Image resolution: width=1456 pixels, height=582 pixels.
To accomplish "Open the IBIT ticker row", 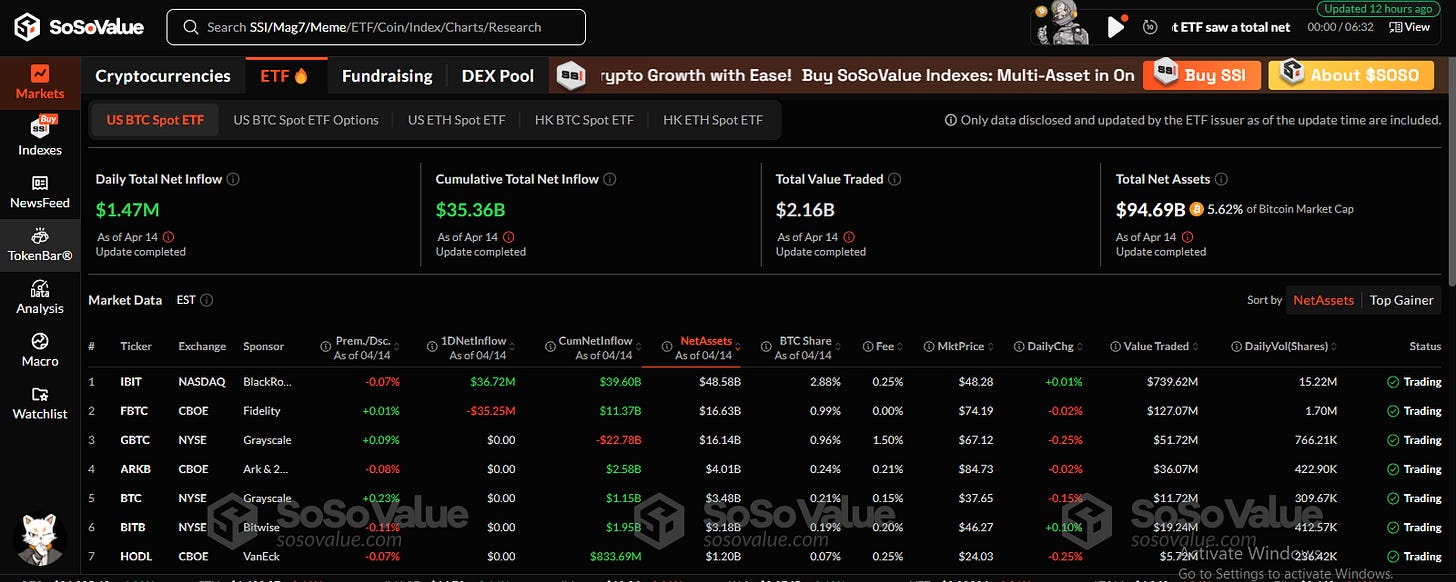I will [x=765, y=381].
